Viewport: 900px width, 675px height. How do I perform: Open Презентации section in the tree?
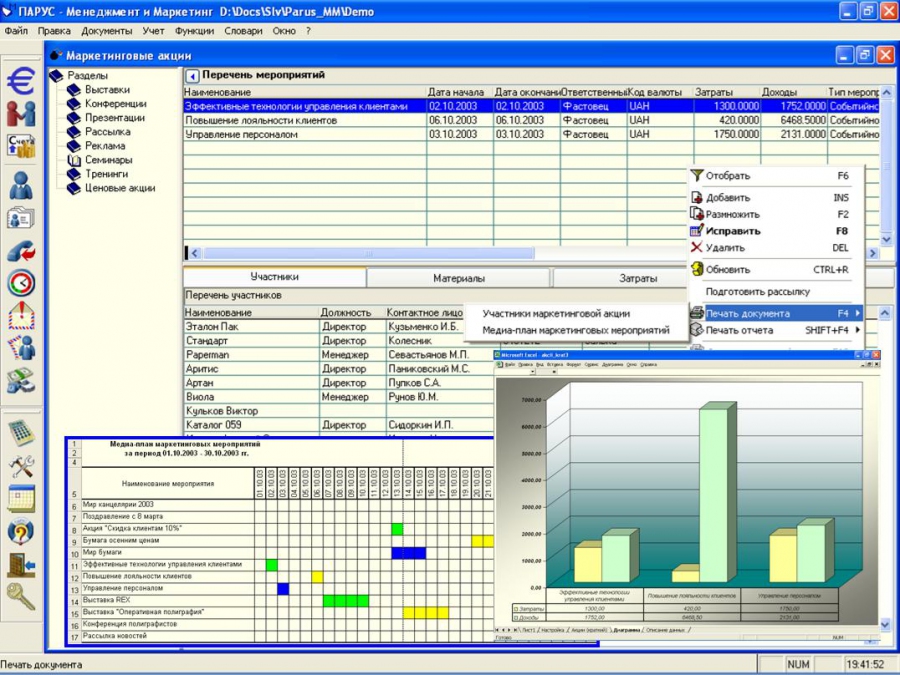point(115,118)
